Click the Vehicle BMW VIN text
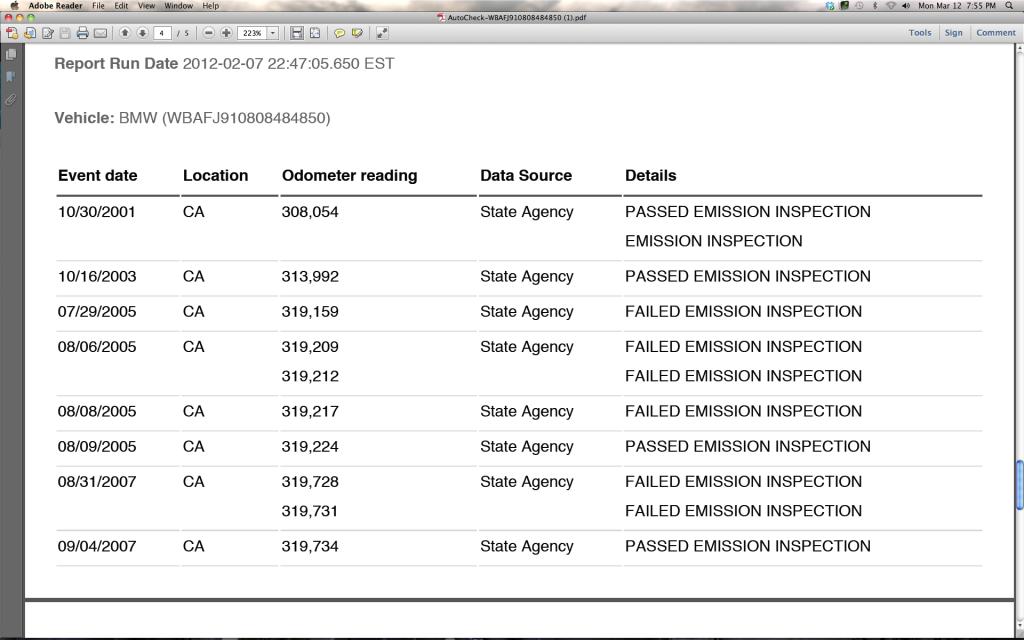 click(192, 118)
